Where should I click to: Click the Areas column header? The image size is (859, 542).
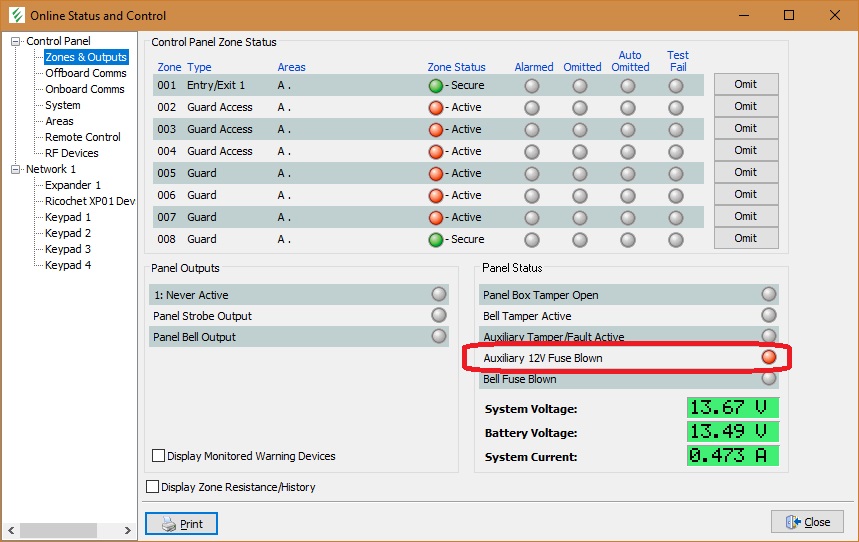pyautogui.click(x=291, y=67)
